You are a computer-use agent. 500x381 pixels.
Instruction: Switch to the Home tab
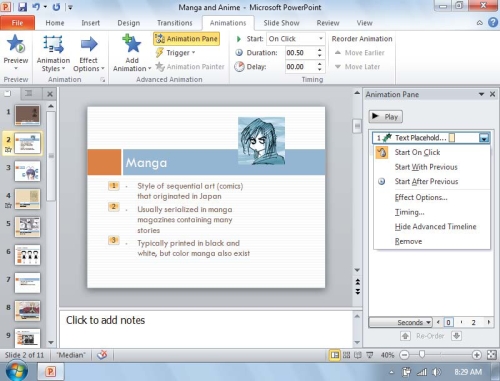click(x=55, y=23)
